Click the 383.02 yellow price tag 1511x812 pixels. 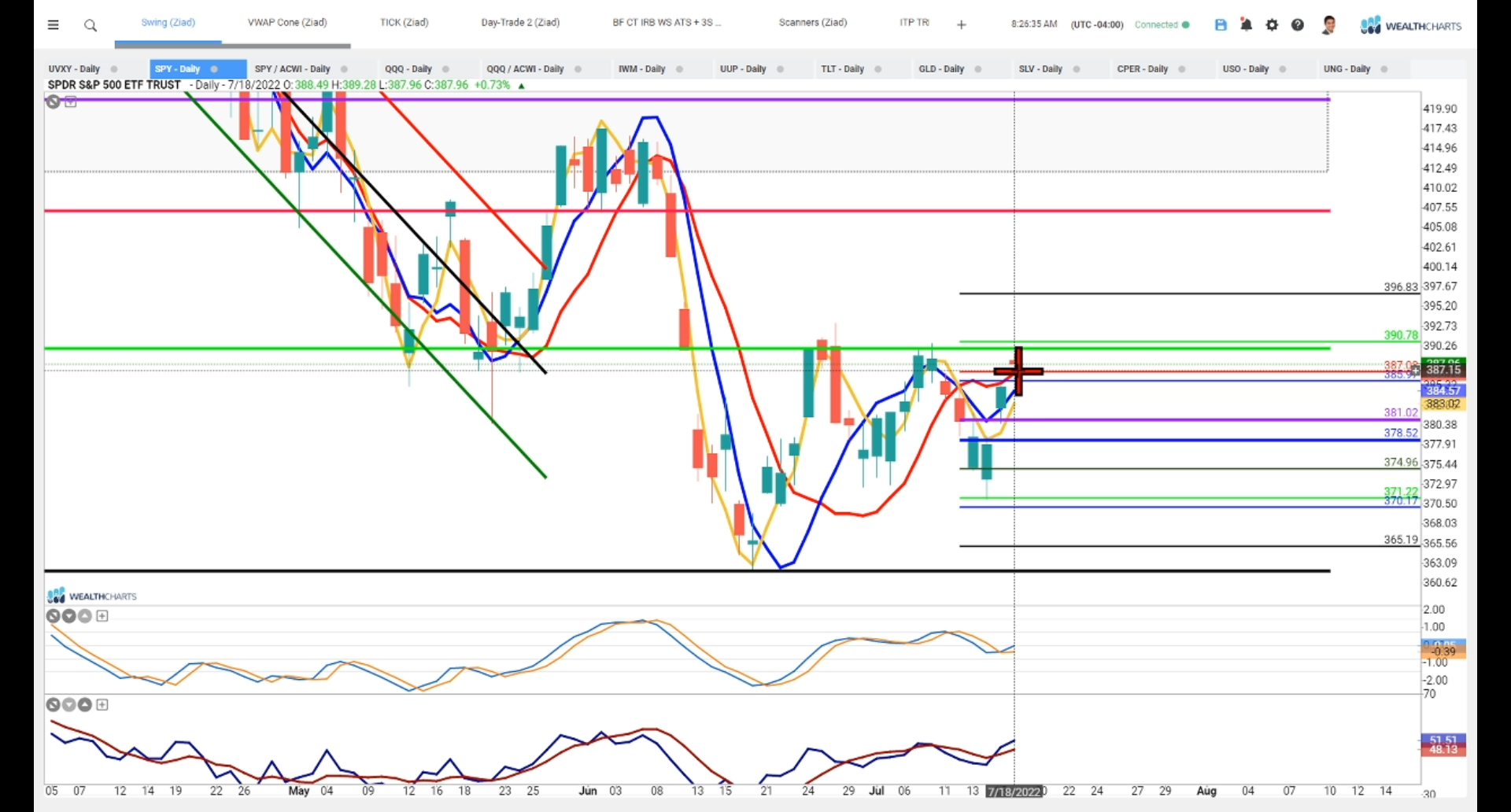point(1443,404)
